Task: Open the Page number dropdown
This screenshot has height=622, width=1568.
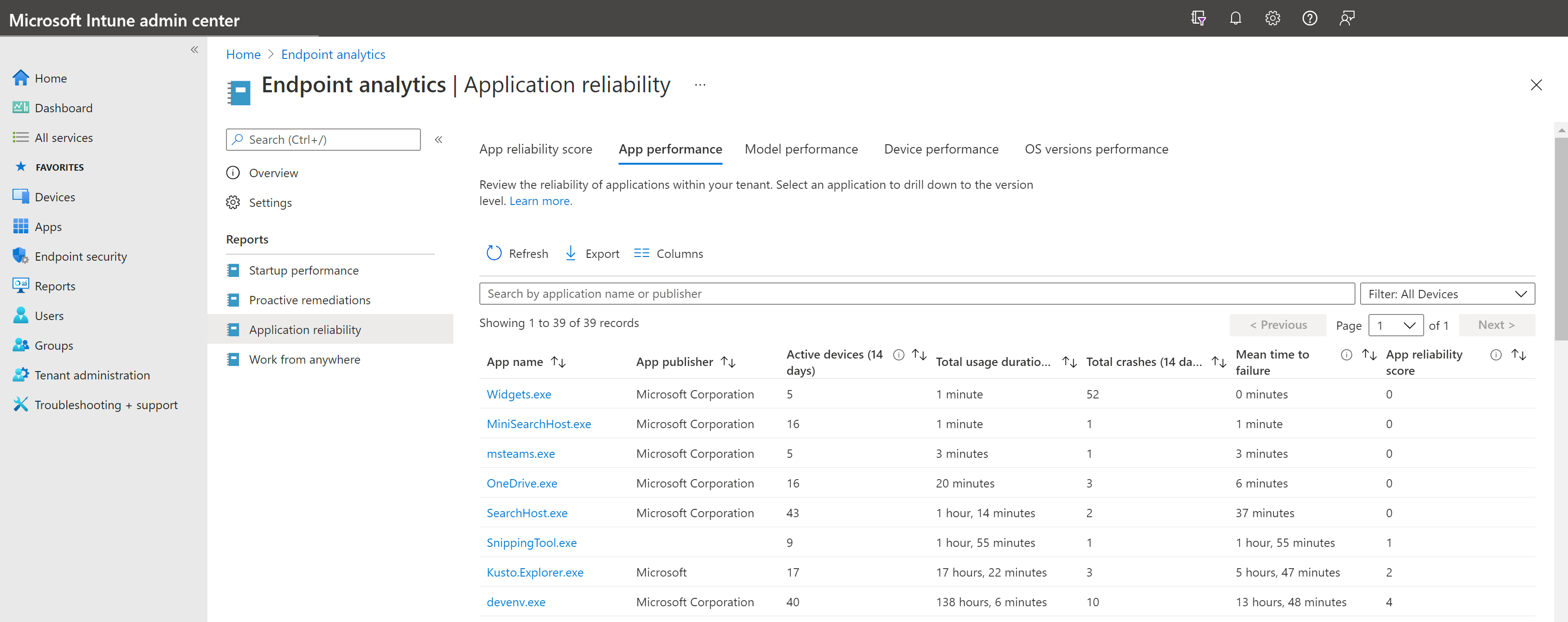Action: 1395,325
